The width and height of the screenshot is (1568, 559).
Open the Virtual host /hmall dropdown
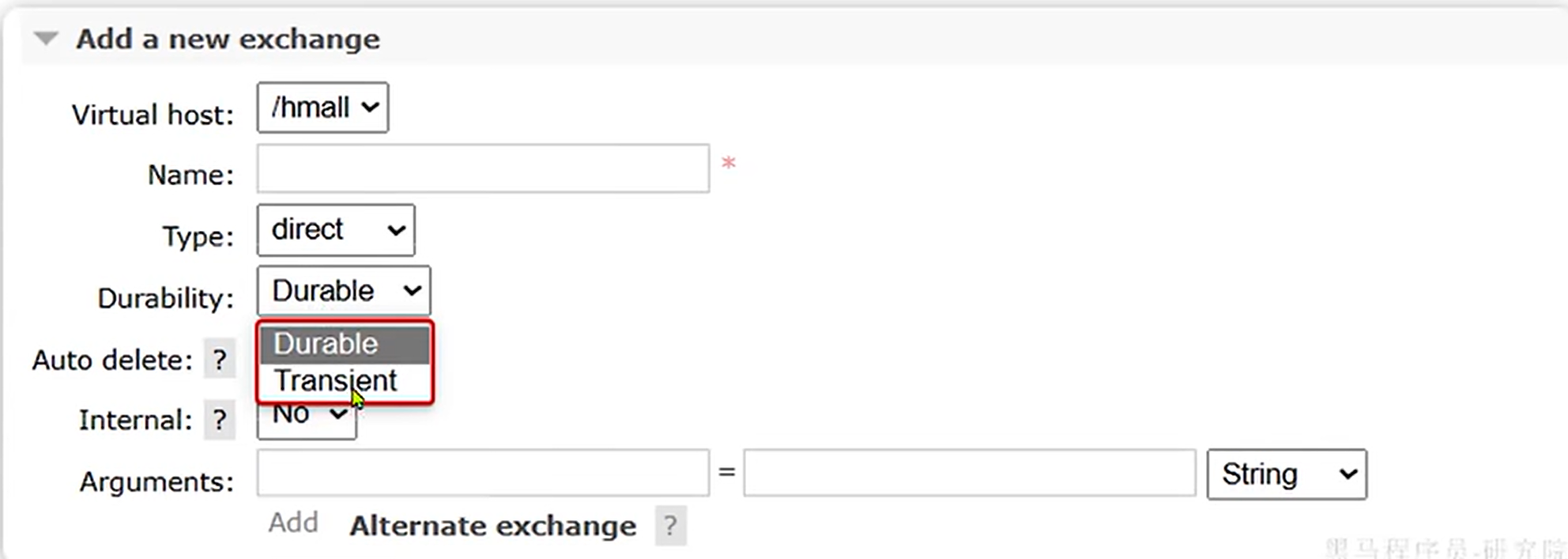coord(322,108)
